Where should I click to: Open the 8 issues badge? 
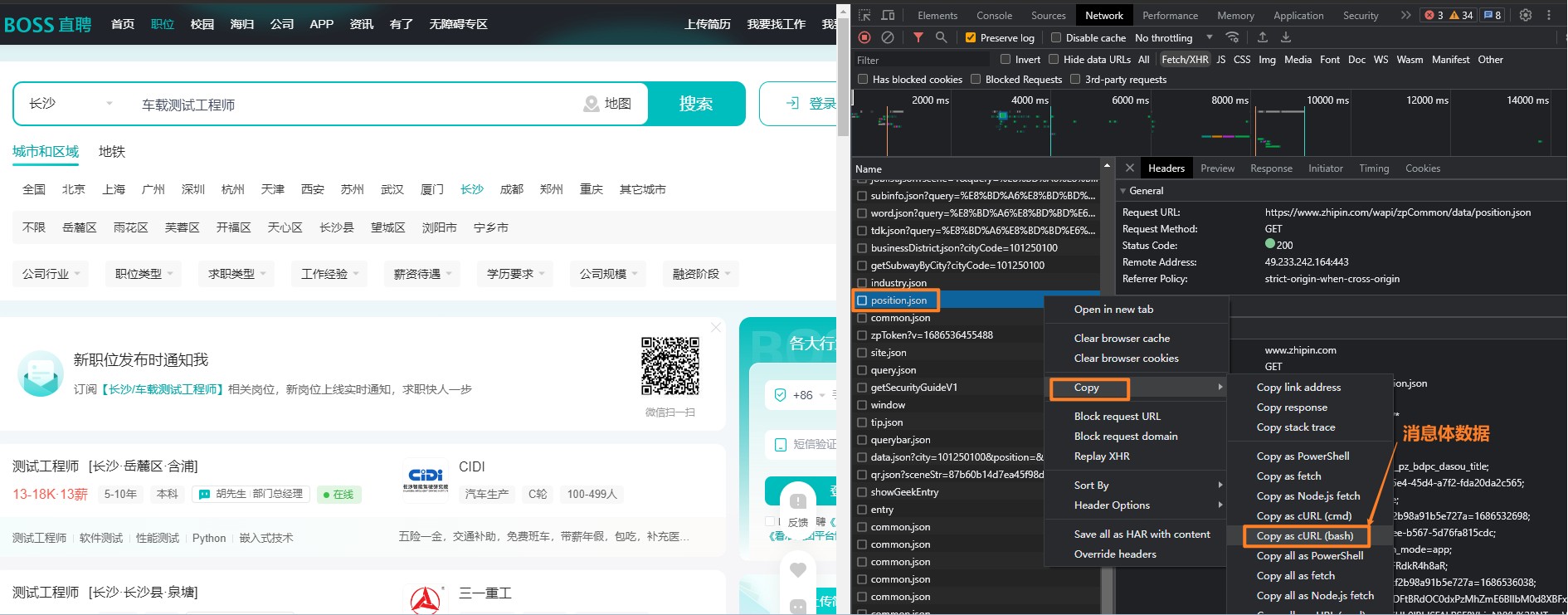(x=1493, y=15)
